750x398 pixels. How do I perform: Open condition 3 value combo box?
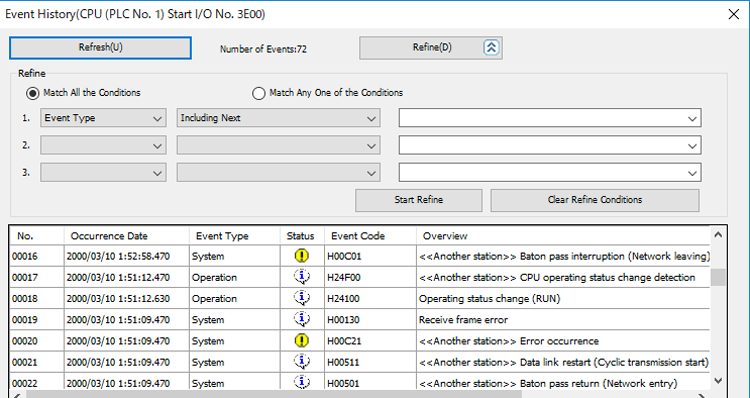coord(550,173)
